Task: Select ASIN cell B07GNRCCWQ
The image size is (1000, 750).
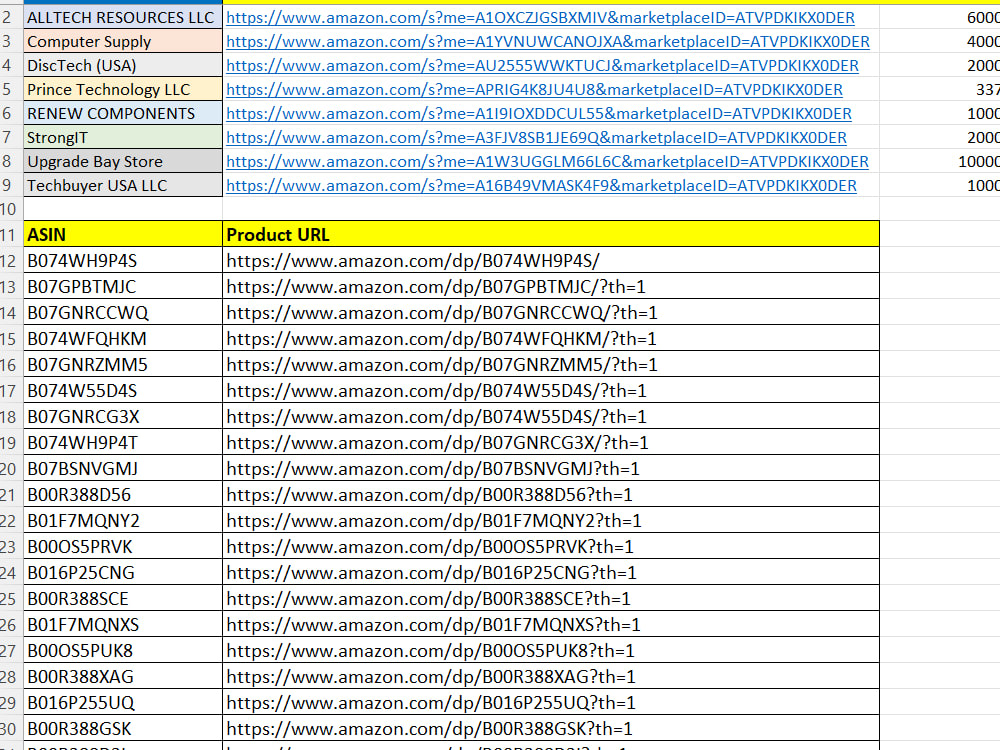Action: [x=123, y=313]
